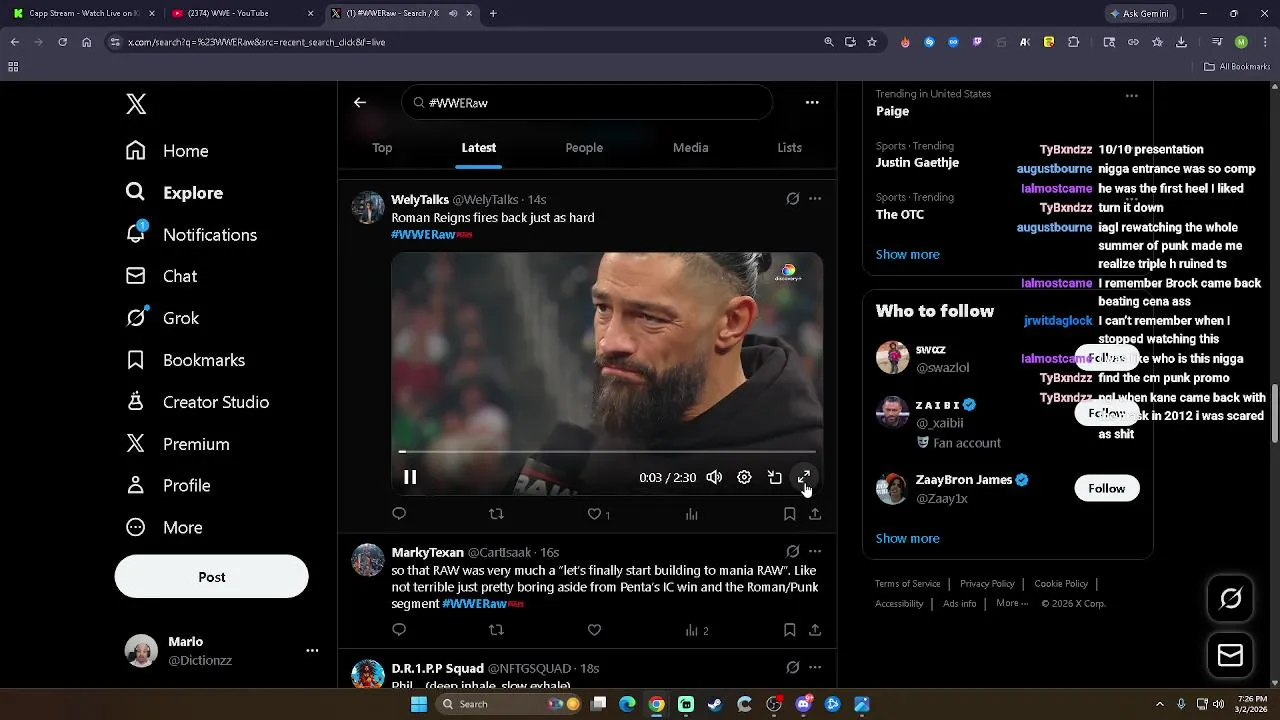Open Bookmarks in the sidebar
Screen dimensions: 1280x720
(x=185, y=360)
